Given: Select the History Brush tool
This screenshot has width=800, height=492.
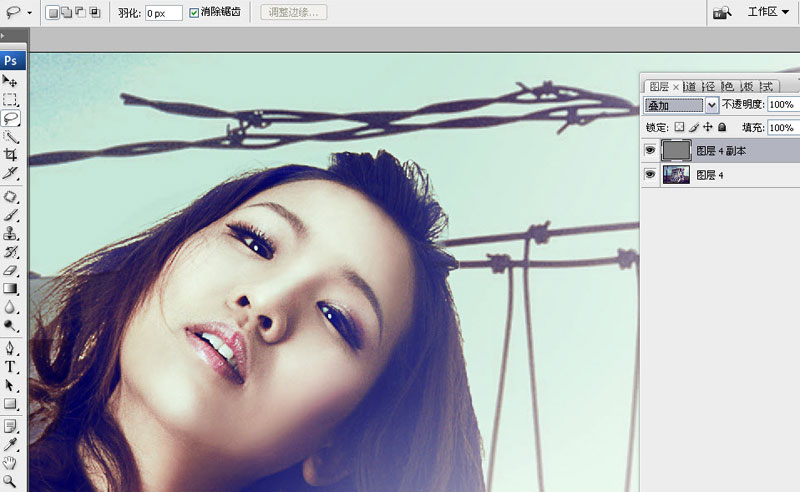Looking at the screenshot, I should pyautogui.click(x=10, y=252).
